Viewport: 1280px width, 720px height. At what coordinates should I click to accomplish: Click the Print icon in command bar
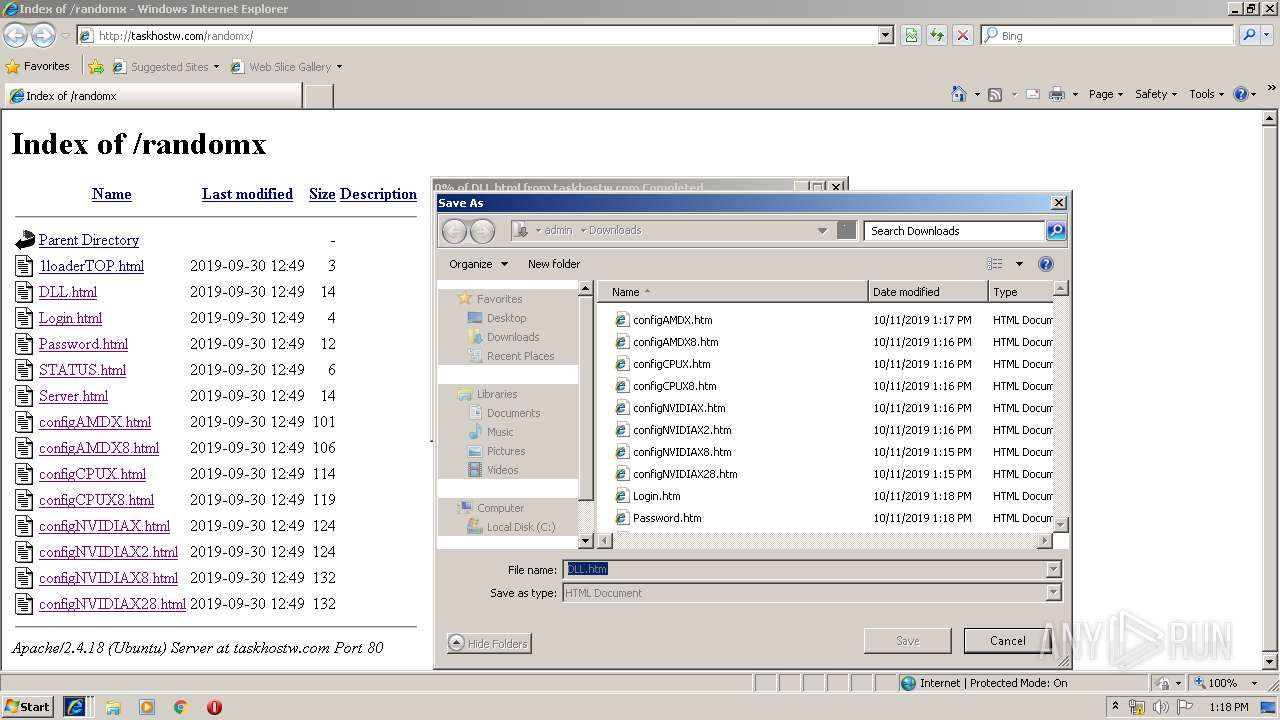point(1057,94)
